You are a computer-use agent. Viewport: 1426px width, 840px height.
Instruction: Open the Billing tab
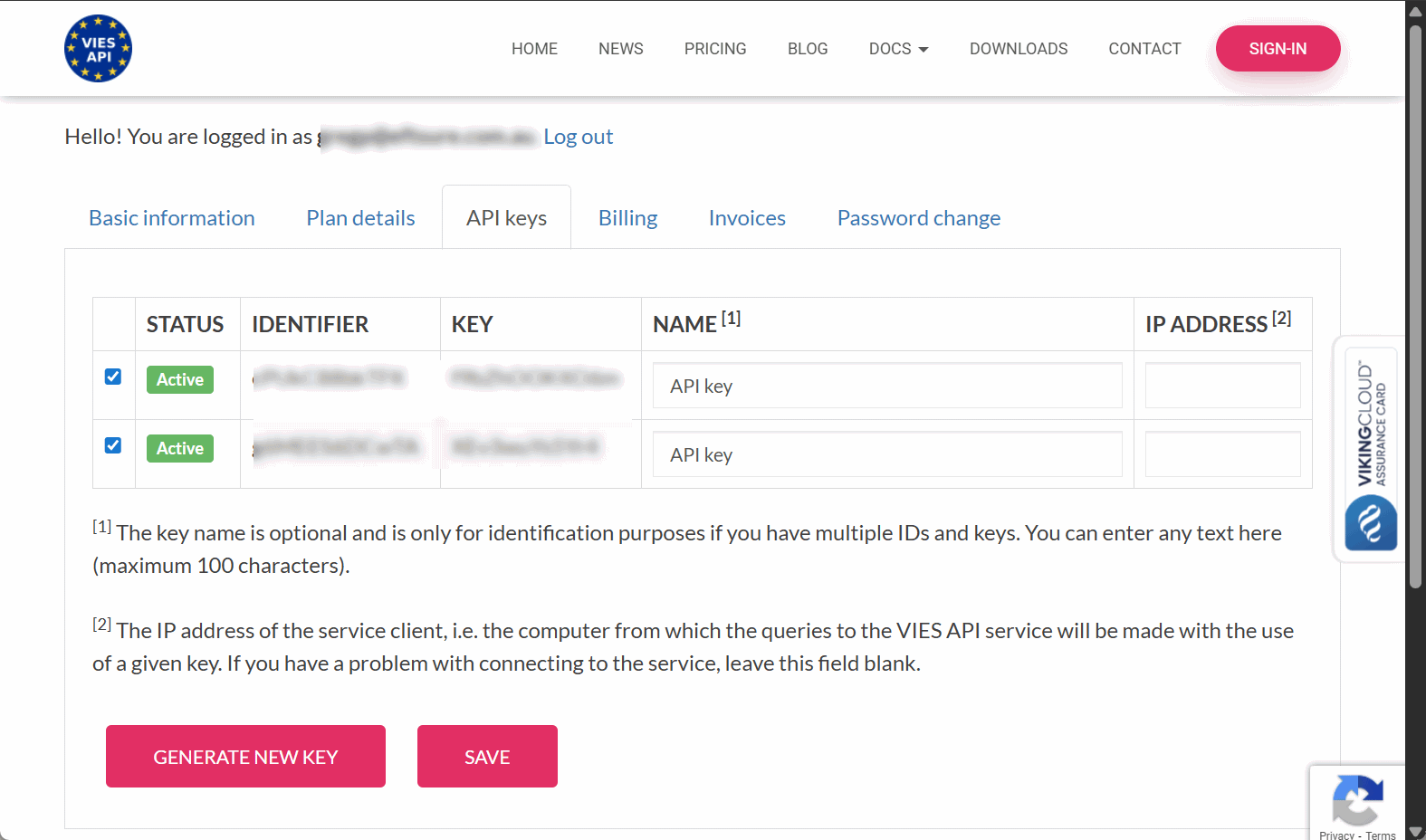click(627, 218)
